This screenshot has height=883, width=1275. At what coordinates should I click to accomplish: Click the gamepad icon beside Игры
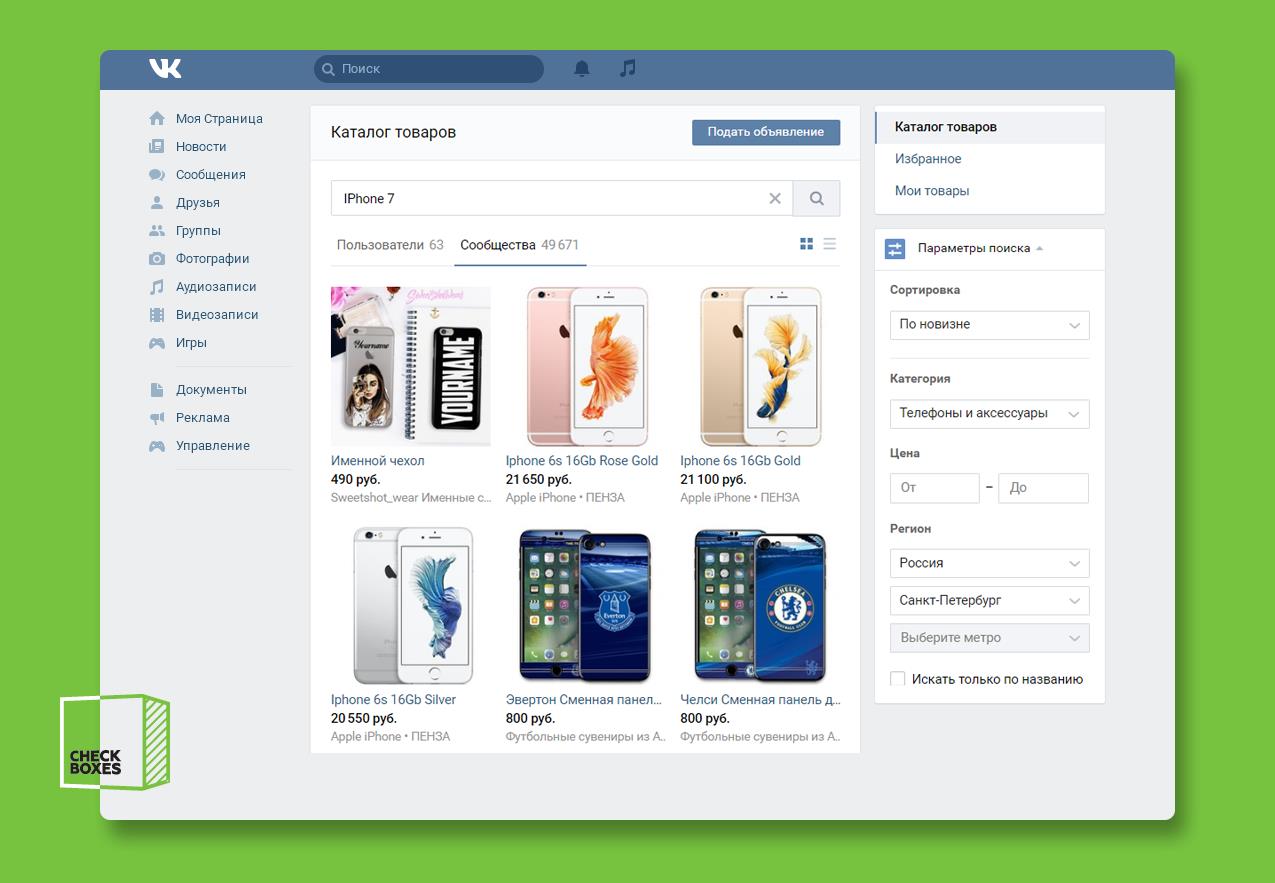point(157,342)
